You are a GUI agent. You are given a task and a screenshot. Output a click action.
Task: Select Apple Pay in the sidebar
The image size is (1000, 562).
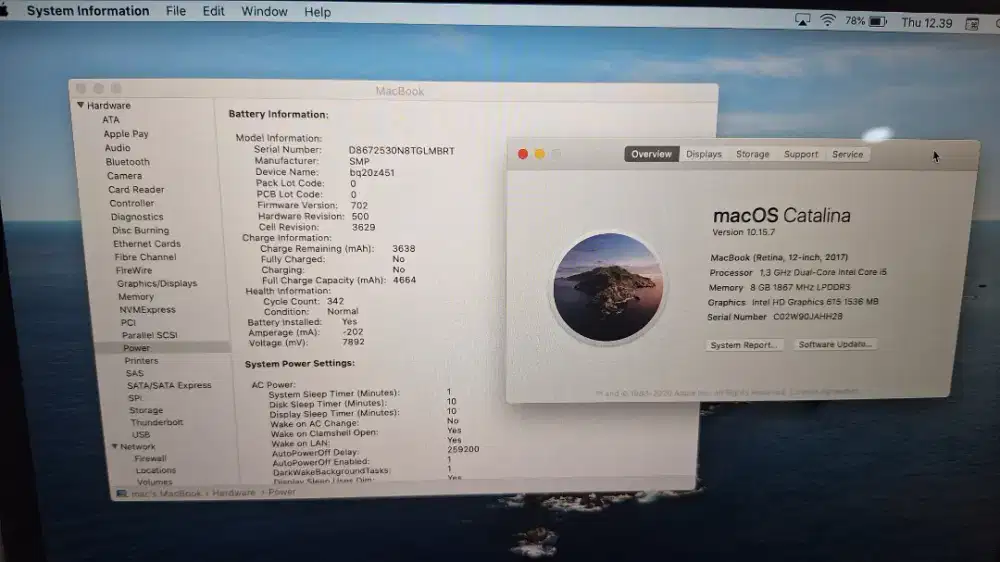coord(126,133)
